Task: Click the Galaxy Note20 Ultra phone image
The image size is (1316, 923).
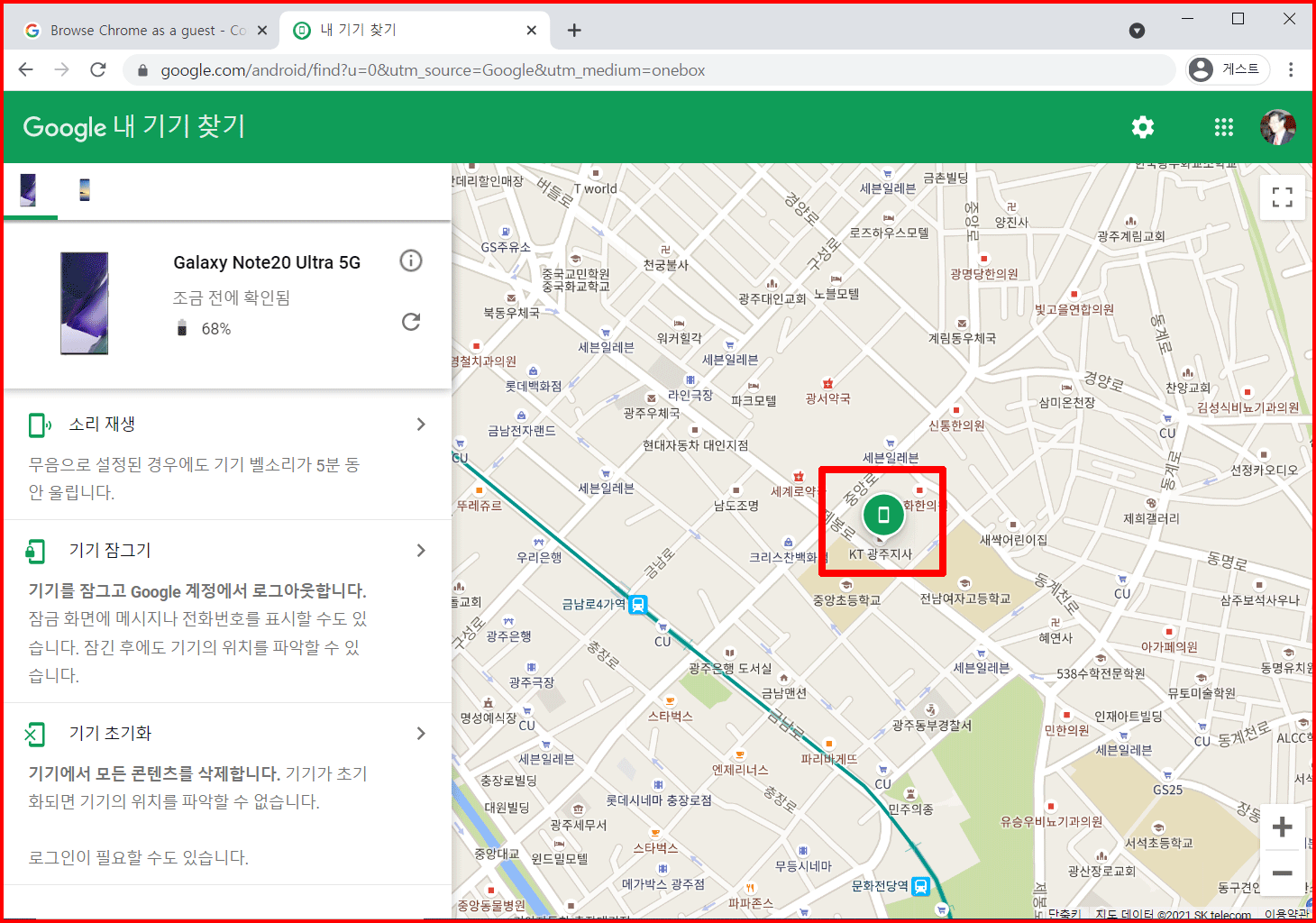Action: (x=85, y=304)
